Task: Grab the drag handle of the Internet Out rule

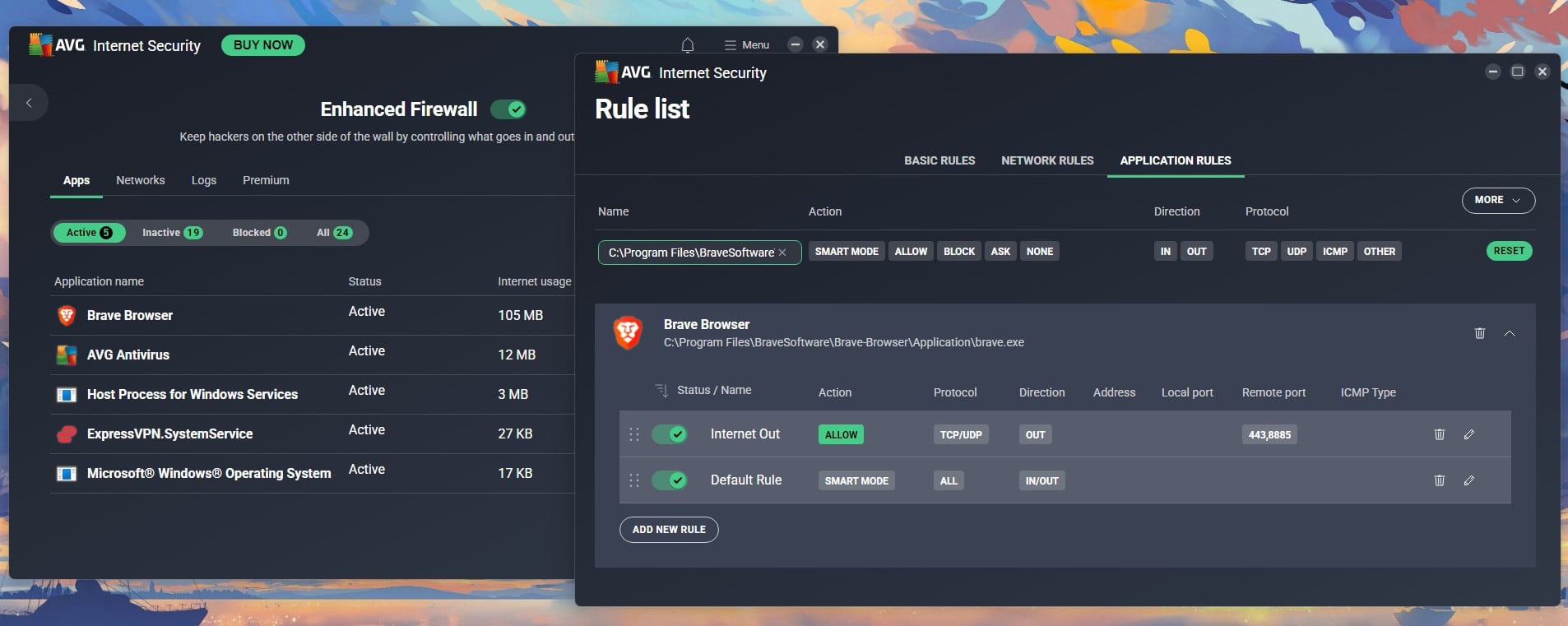Action: point(634,434)
